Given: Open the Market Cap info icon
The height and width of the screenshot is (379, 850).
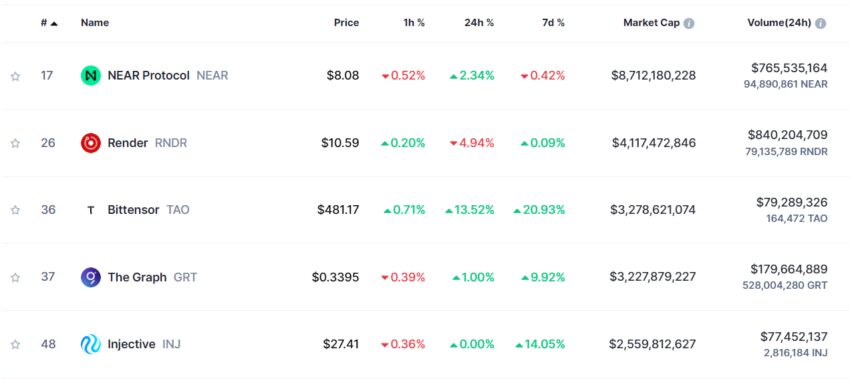Looking at the screenshot, I should pyautogui.click(x=688, y=23).
